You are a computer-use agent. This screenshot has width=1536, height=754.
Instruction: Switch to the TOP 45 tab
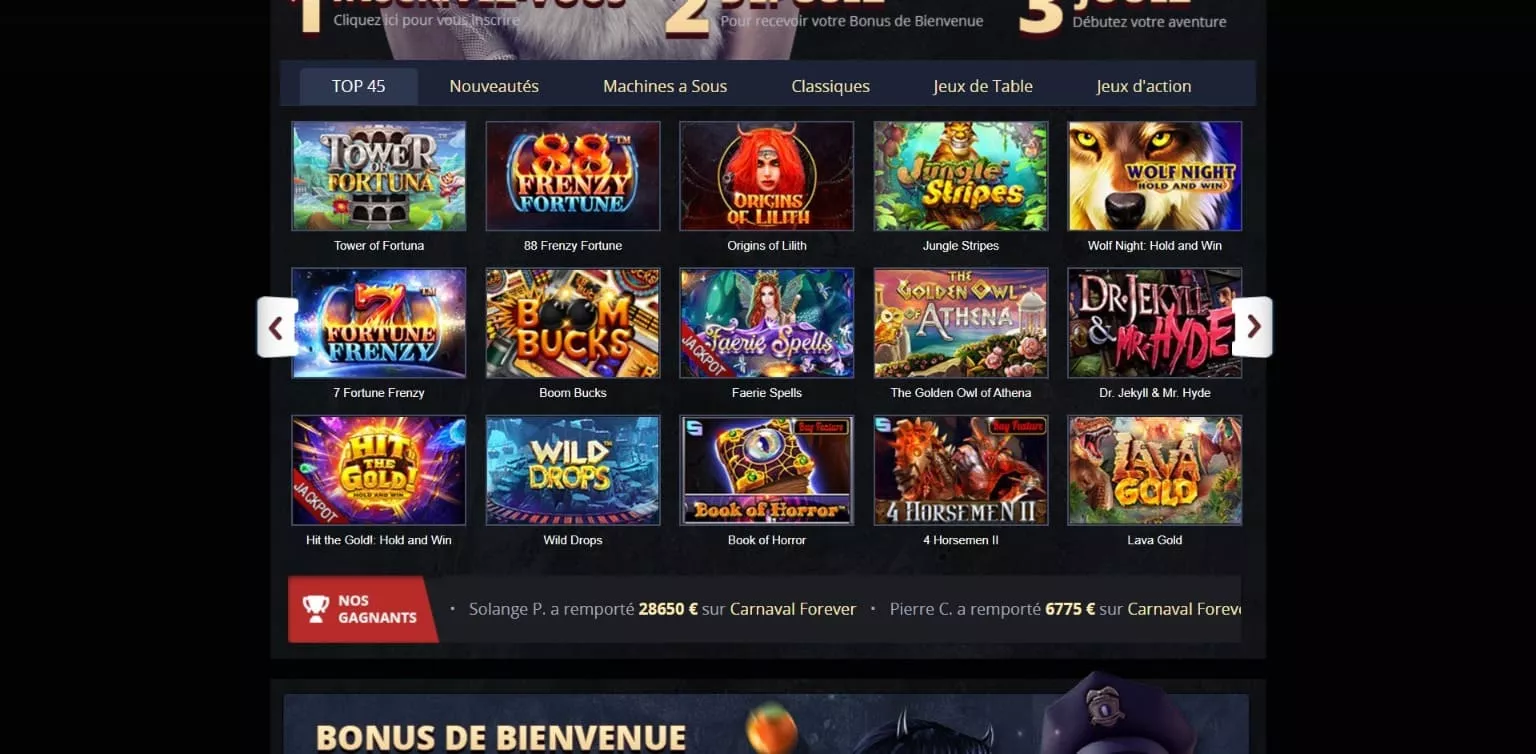point(358,86)
